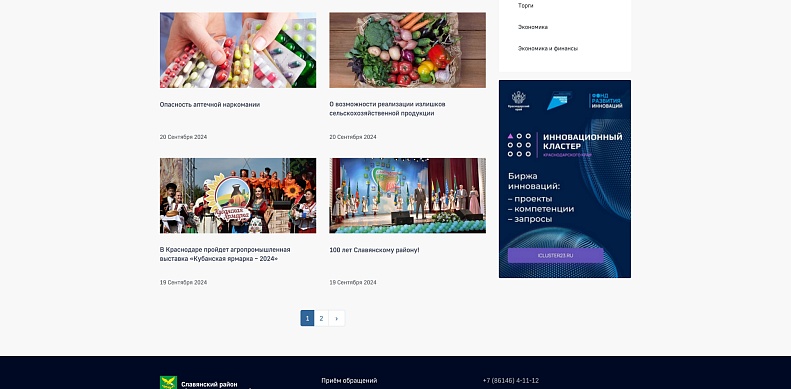This screenshot has width=791, height=389.
Task: Click the footer phone number +7 (86146) 4-11-12
Action: pyautogui.click(x=511, y=380)
